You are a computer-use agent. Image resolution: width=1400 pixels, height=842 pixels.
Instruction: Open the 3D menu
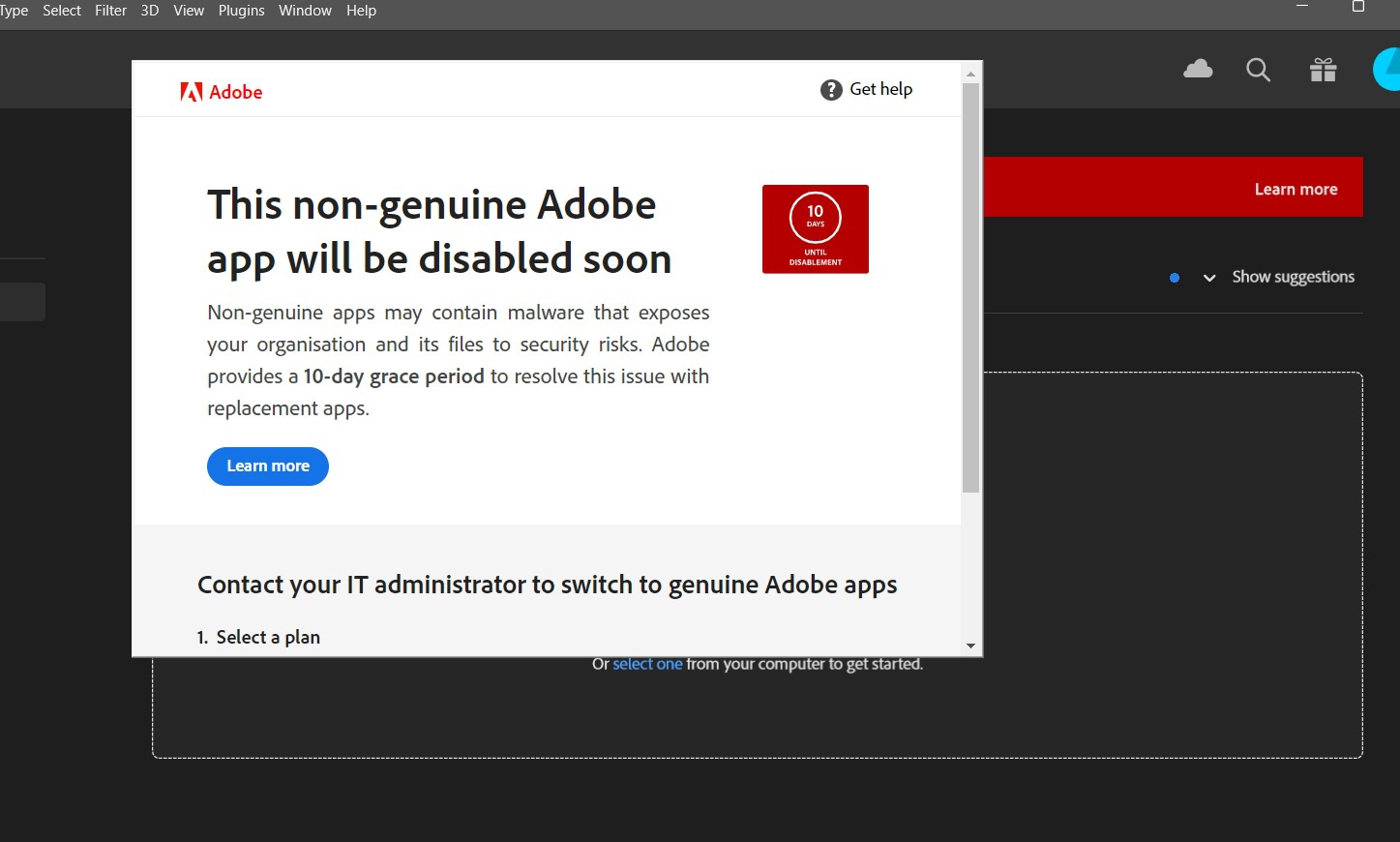[x=150, y=11]
